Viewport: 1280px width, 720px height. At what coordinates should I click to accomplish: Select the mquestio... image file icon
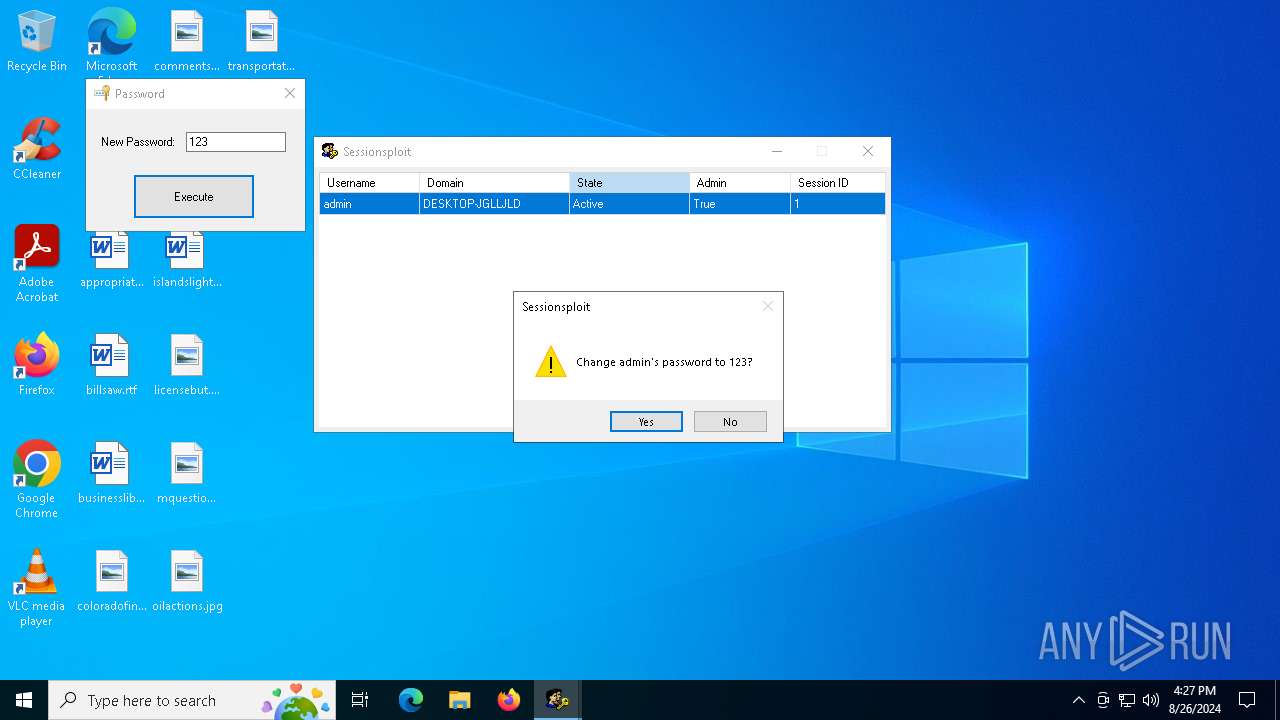coord(187,473)
